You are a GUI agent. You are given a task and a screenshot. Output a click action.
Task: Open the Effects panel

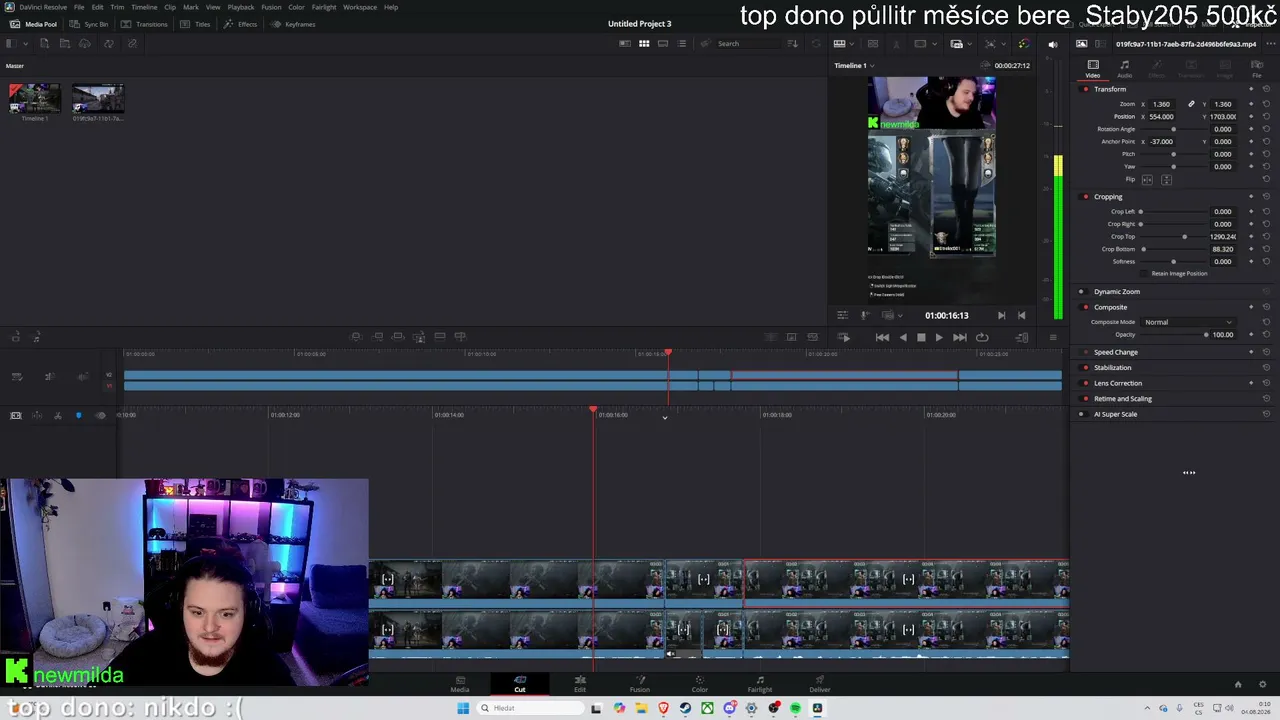pos(241,24)
